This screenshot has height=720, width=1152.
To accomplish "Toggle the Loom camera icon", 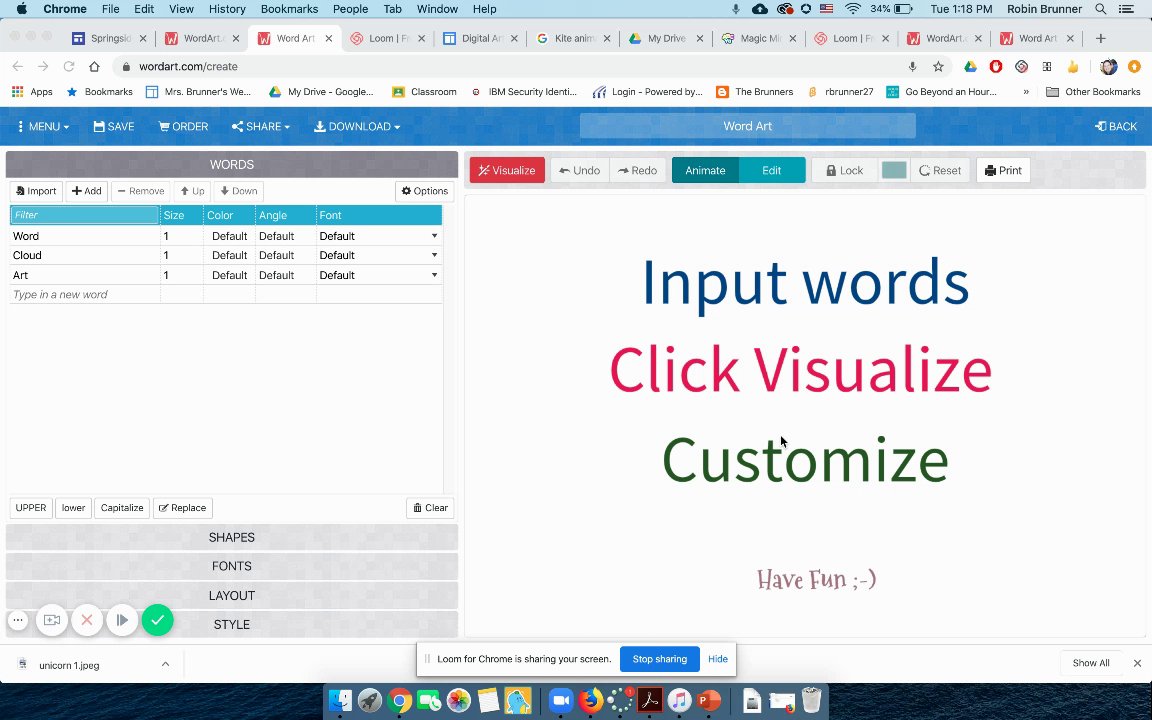I will 51,620.
